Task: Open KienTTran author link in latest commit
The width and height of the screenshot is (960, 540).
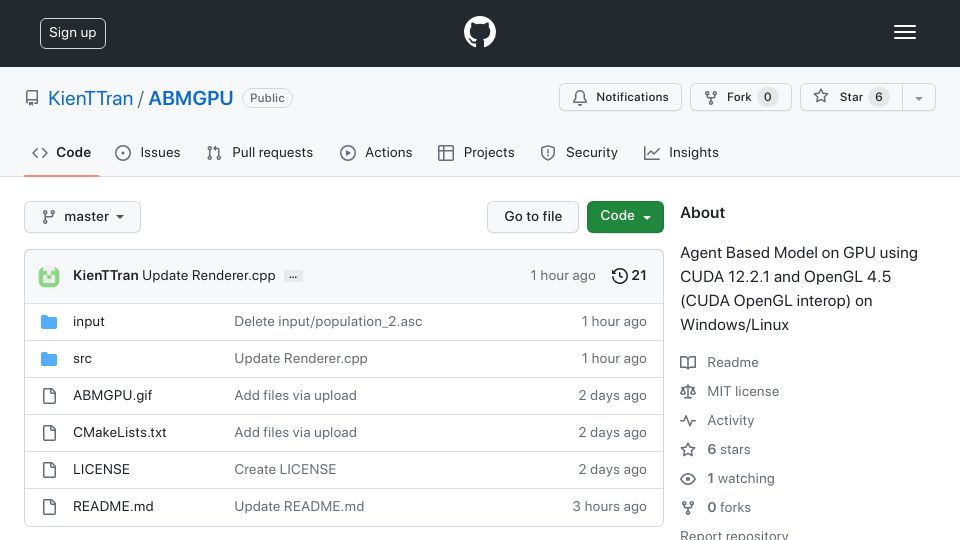Action: click(x=105, y=276)
